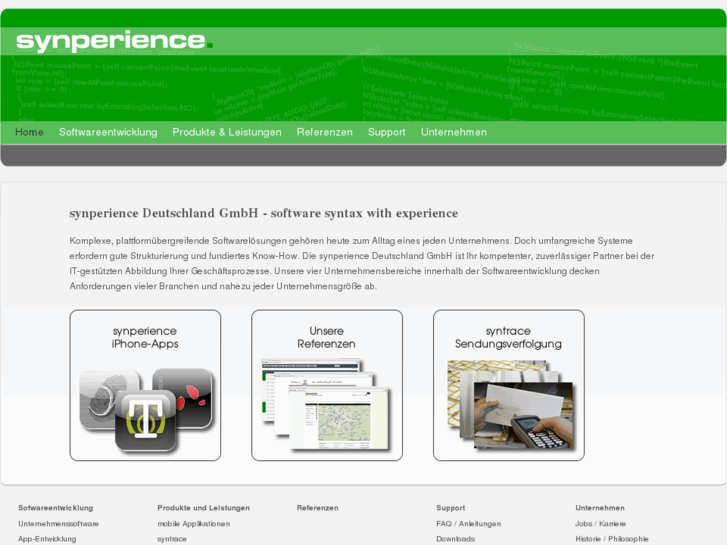The image size is (727, 545).
Task: Open the Jobs / Karriere footer link
Action: (x=600, y=524)
